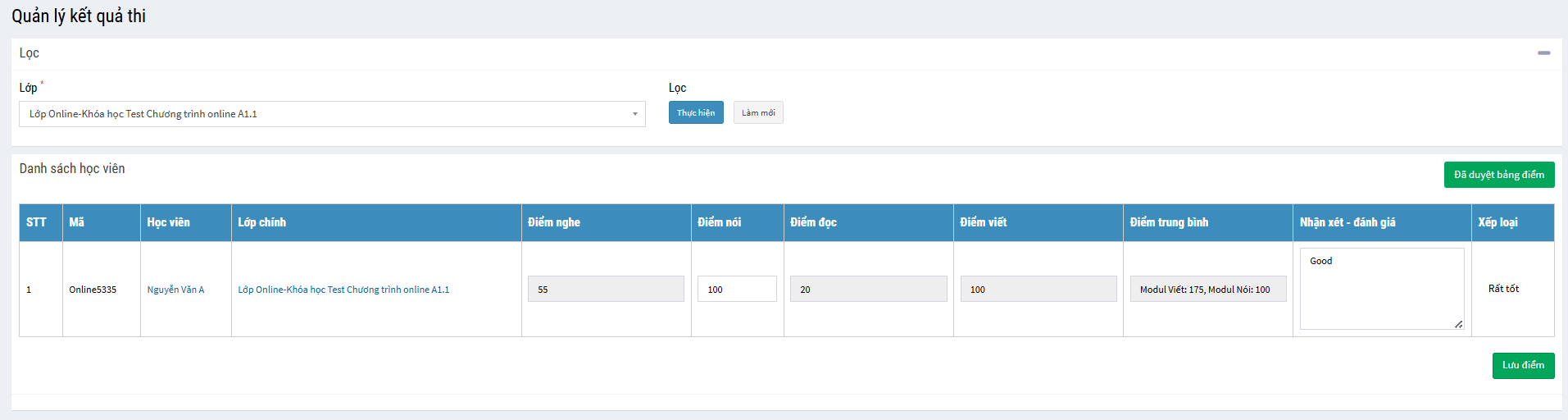1568x420 pixels.
Task: Click the Thực hiện filter button
Action: 695,113
